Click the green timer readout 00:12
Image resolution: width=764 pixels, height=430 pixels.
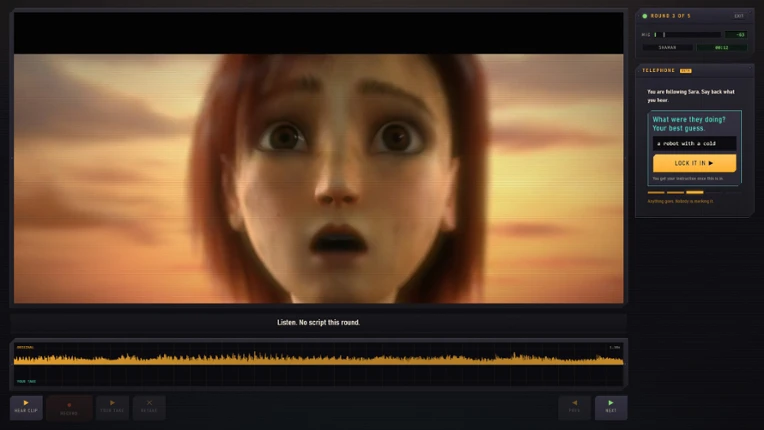click(x=722, y=48)
